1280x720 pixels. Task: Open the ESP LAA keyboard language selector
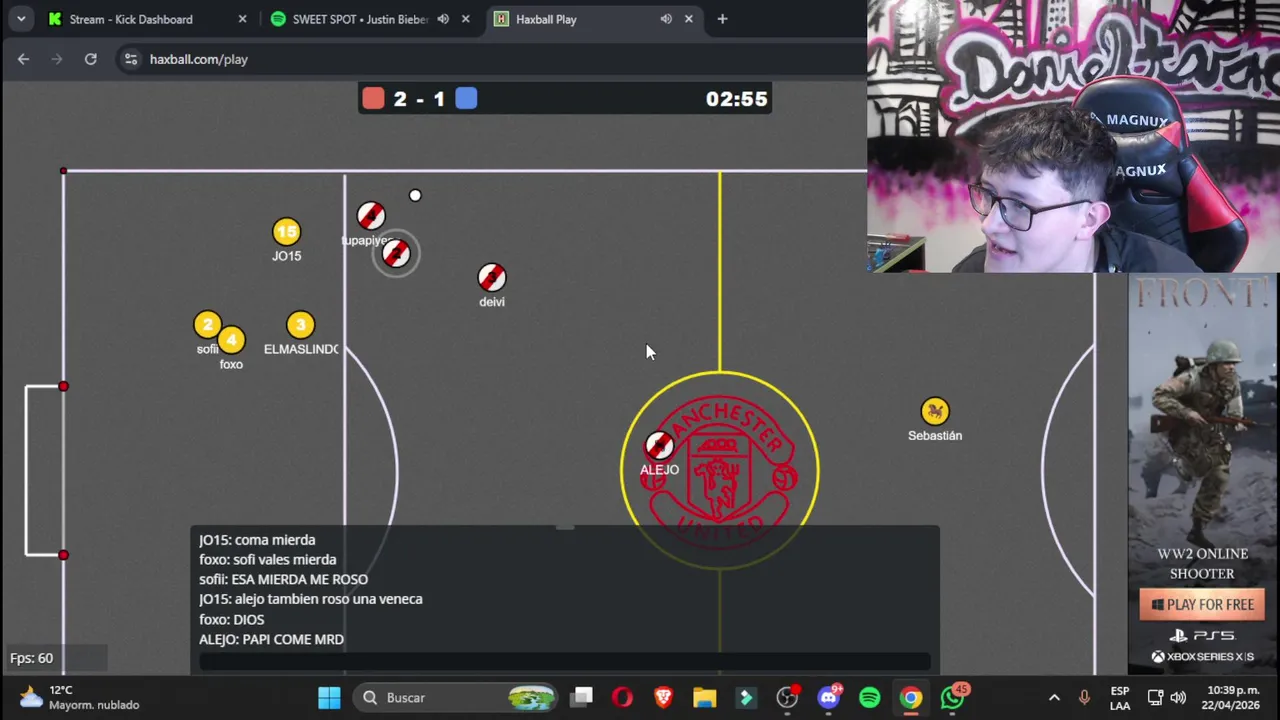pos(1120,698)
